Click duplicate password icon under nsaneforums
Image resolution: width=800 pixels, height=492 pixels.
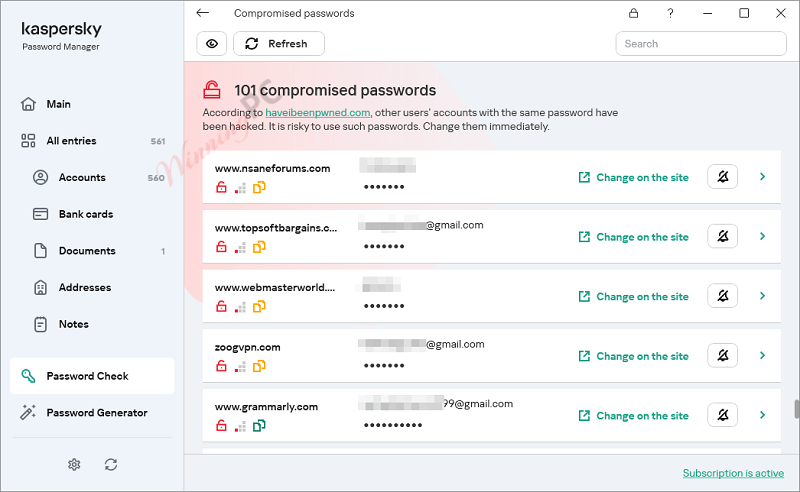coord(259,187)
